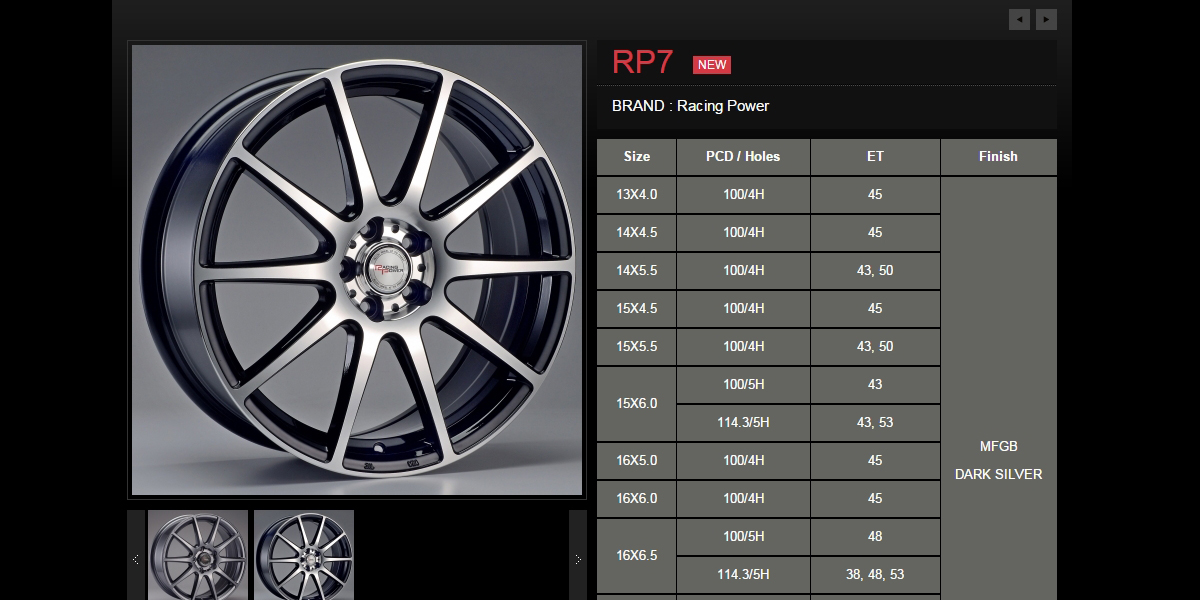Click ET 43, 50 in 15X5.5 row
1200x600 pixels.
click(875, 347)
